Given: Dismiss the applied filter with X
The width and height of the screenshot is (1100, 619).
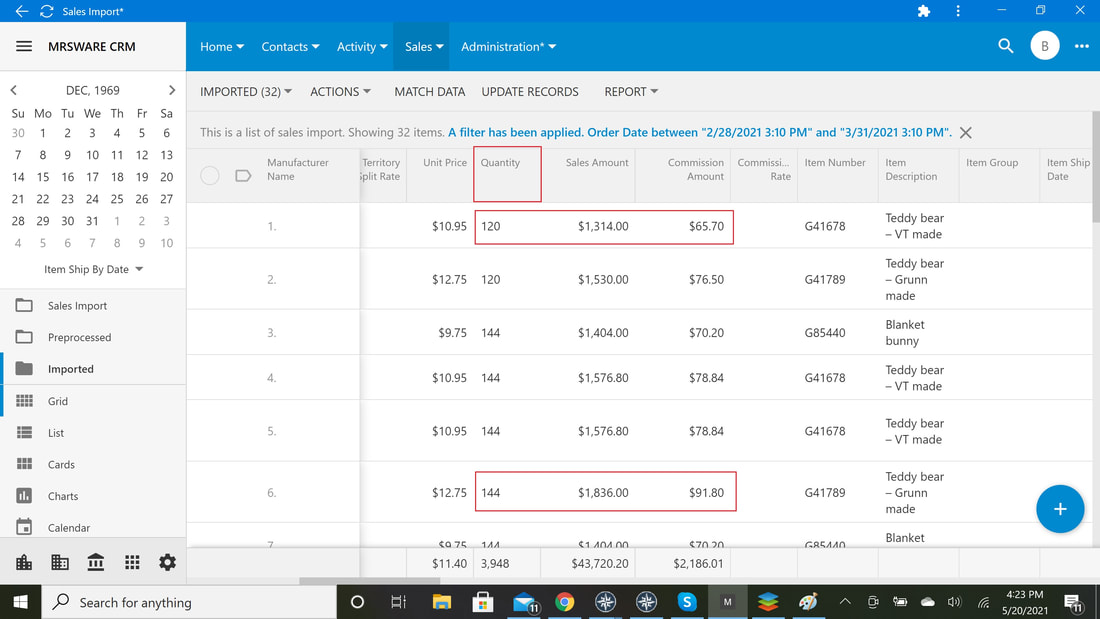Looking at the screenshot, I should tap(965, 133).
